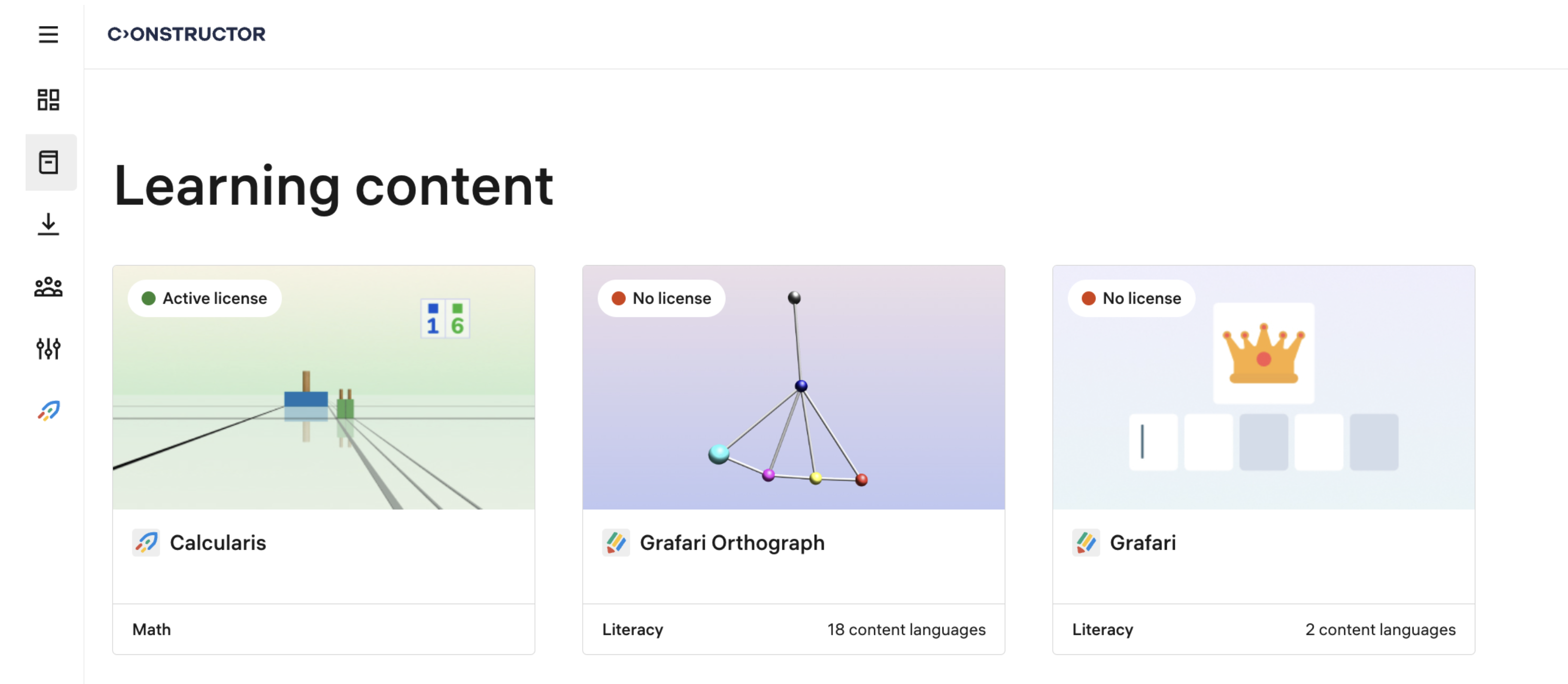Open the Grafari Orthograph title
This screenshot has height=684, width=1568.
tap(732, 543)
